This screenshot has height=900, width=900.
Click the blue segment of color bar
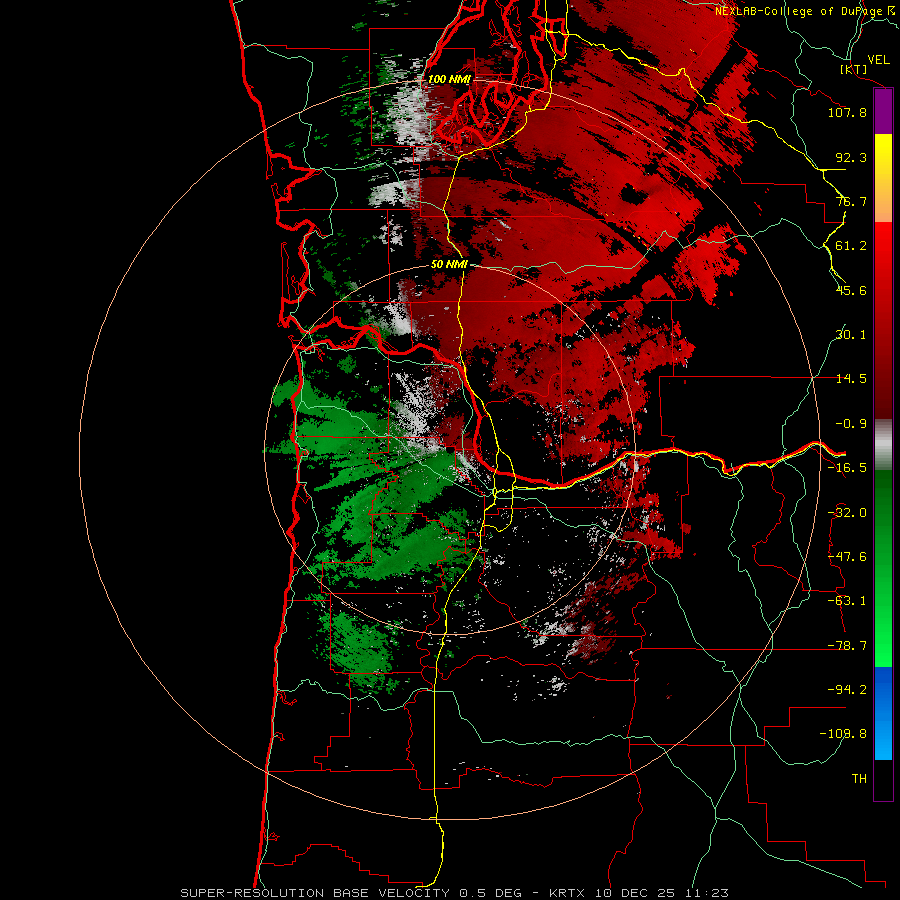(883, 713)
